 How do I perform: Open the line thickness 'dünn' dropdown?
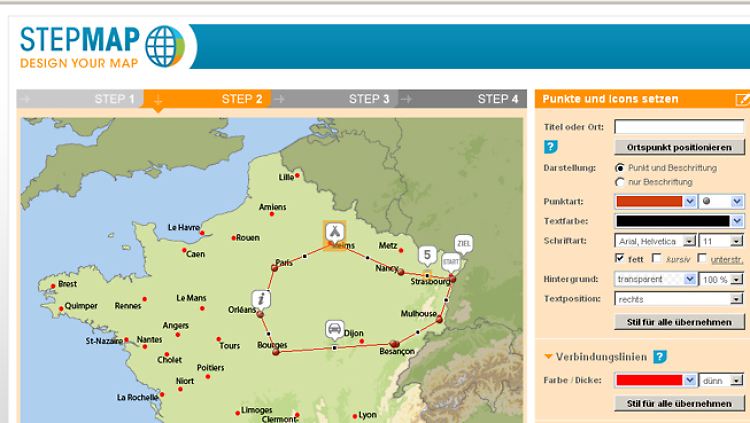[722, 380]
